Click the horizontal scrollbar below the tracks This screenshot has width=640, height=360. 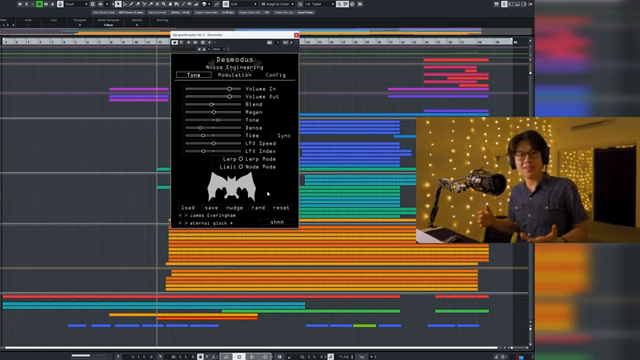coord(251,348)
